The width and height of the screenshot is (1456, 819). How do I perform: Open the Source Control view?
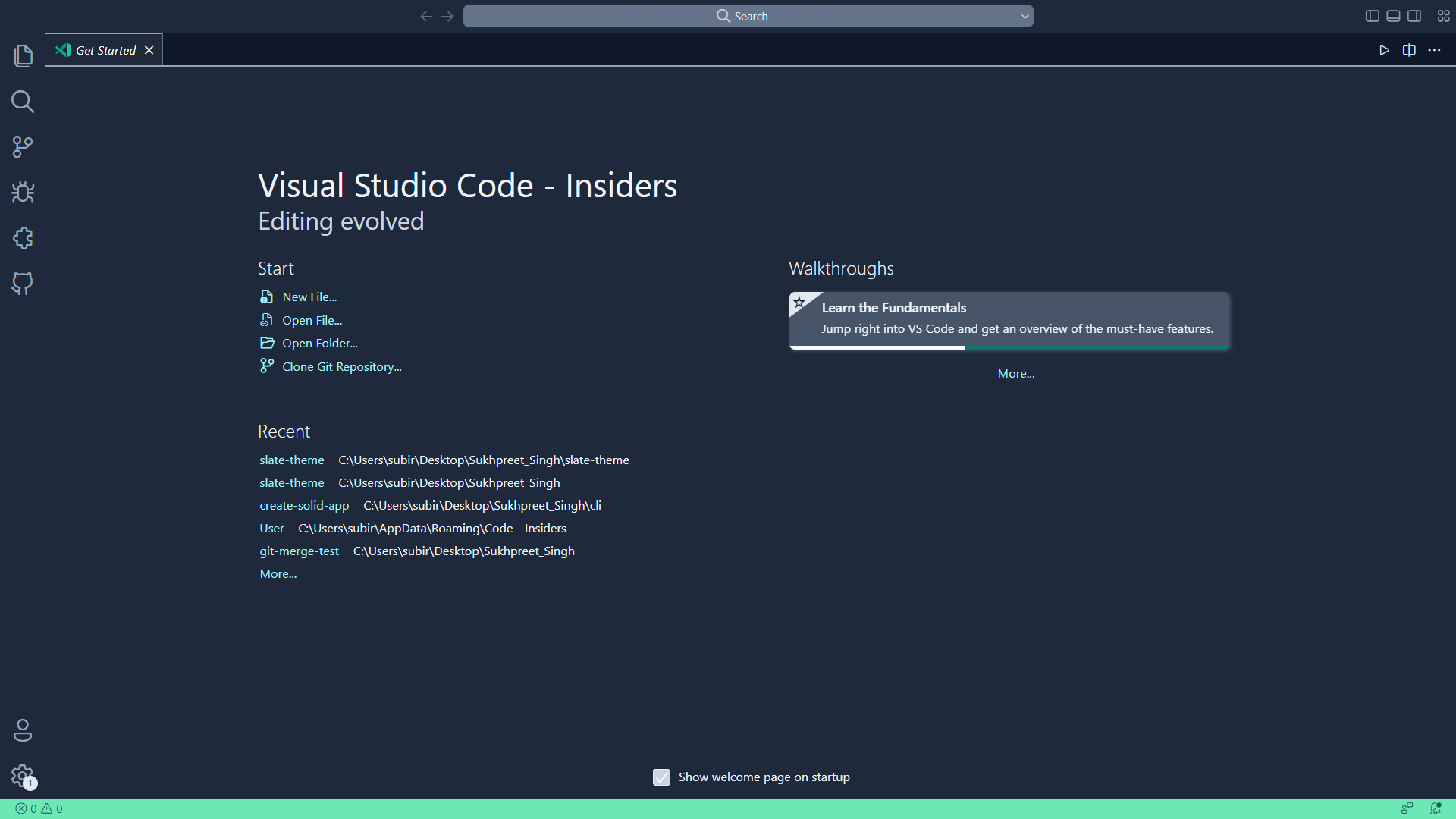coord(23,147)
